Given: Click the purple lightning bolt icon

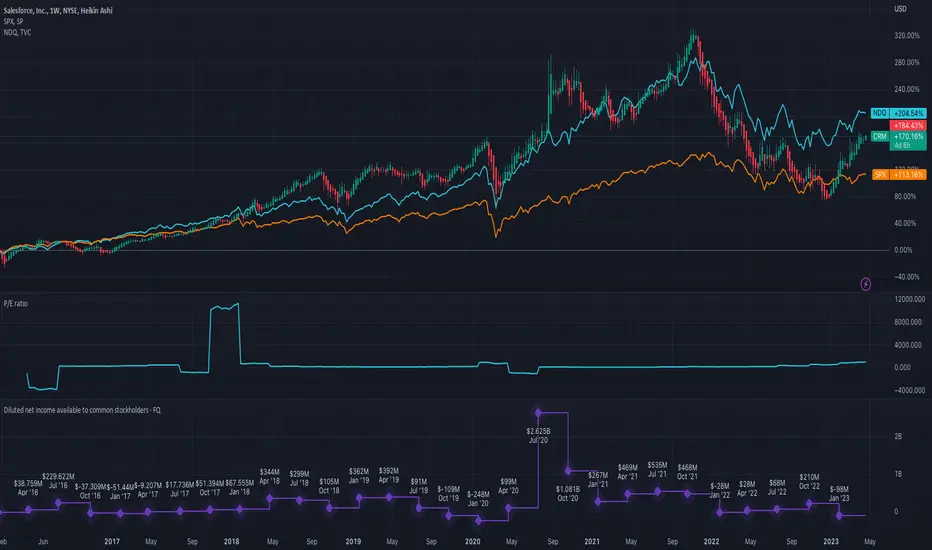Looking at the screenshot, I should [865, 284].
